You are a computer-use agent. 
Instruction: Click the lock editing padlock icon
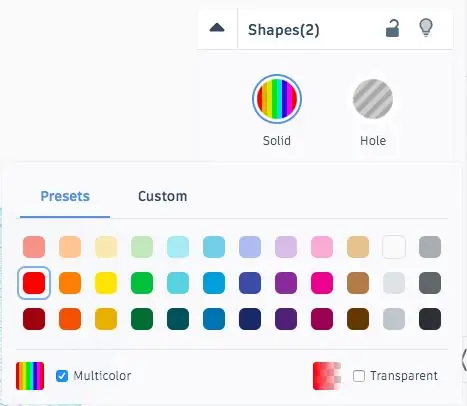(392, 28)
